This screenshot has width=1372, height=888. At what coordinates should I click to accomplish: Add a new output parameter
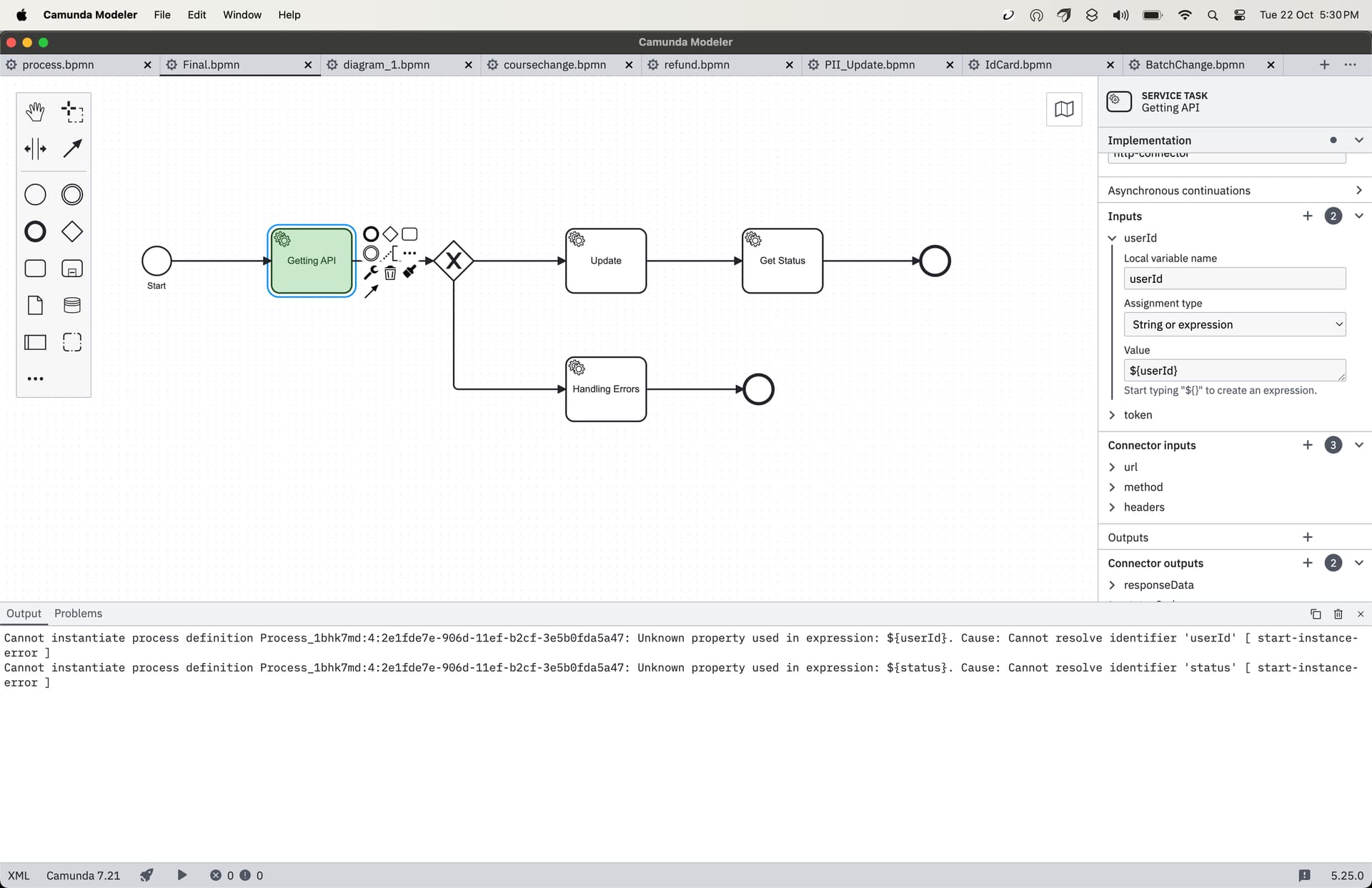1308,537
